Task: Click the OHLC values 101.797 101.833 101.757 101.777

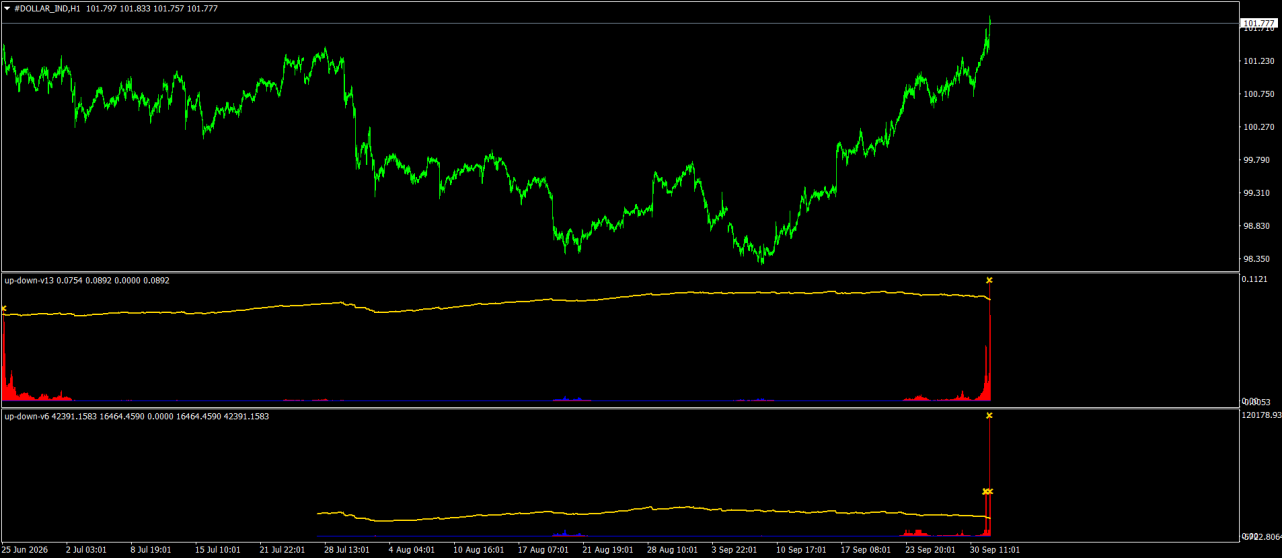Action: [151, 8]
